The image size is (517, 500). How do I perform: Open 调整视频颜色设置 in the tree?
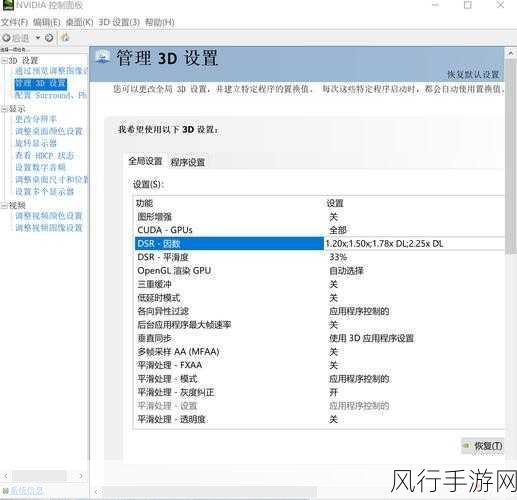(x=49, y=216)
